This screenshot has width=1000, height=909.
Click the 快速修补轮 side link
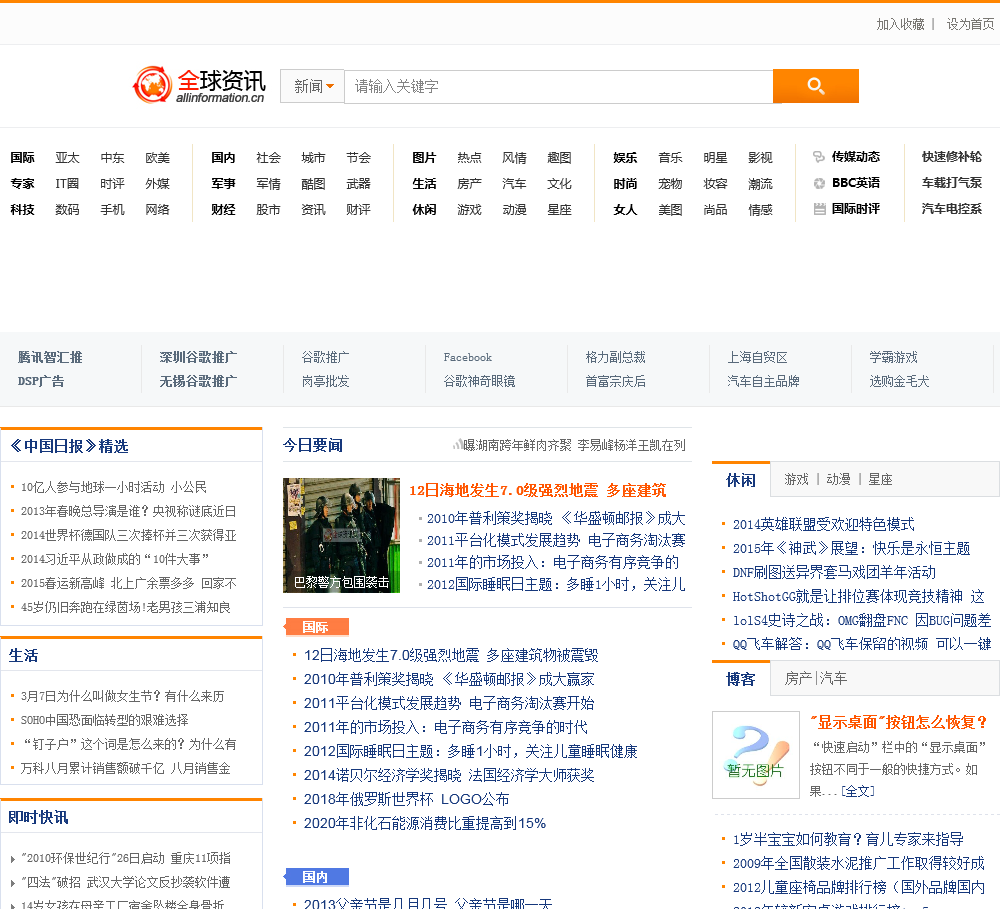(952, 157)
